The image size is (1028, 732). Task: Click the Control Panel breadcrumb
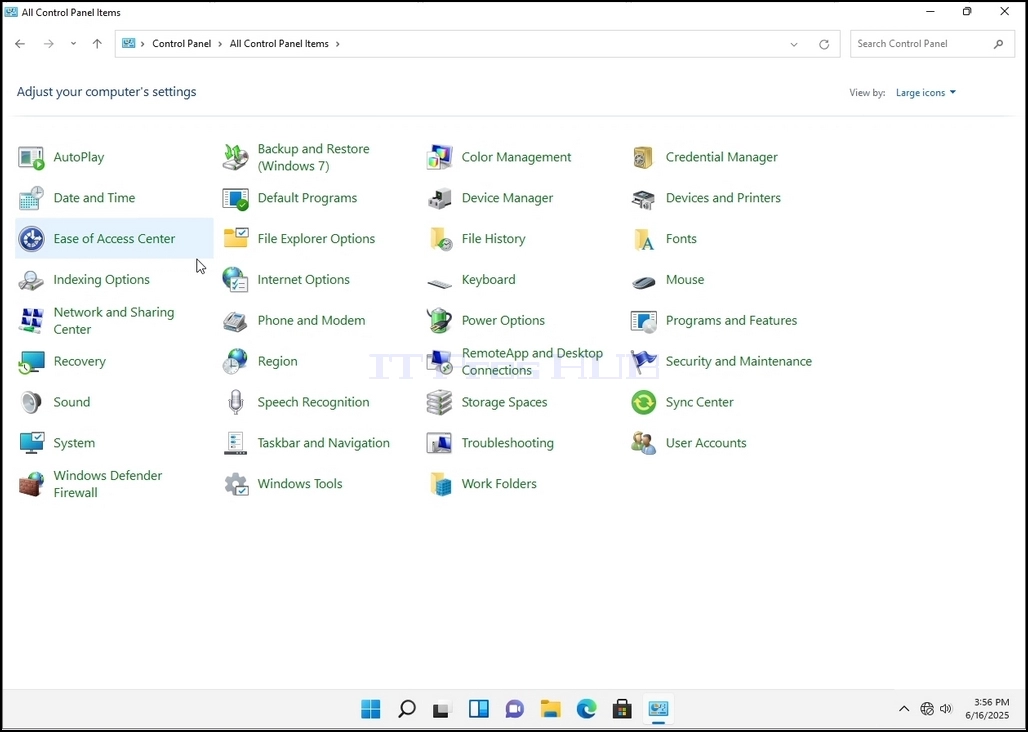182,44
